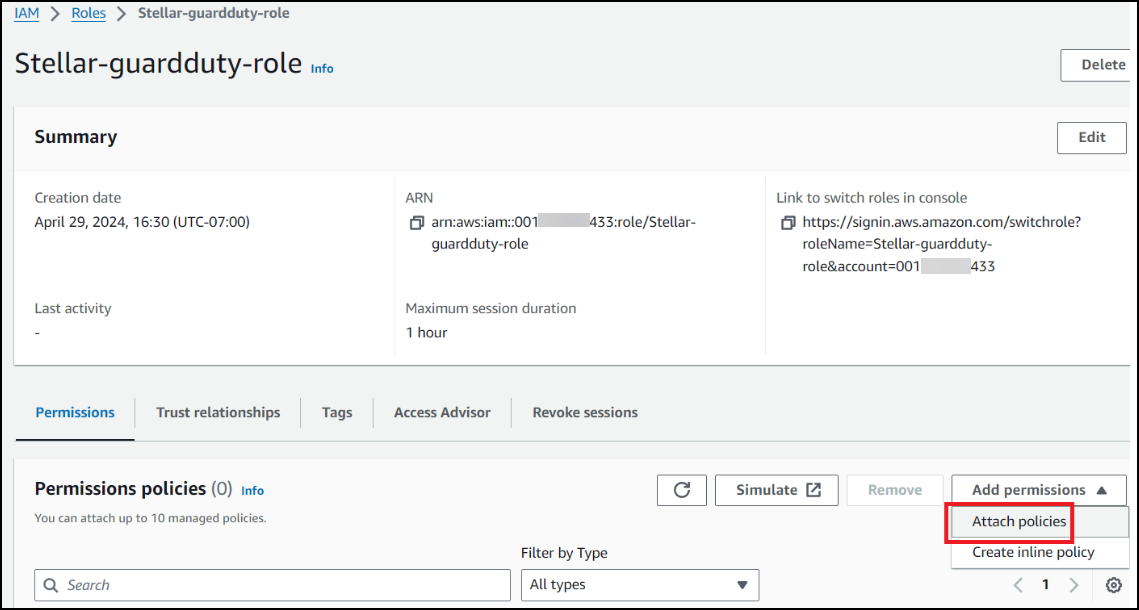Screen dimensions: 1139x610
Task: Switch to the Access Advisor tab
Action: (x=442, y=412)
